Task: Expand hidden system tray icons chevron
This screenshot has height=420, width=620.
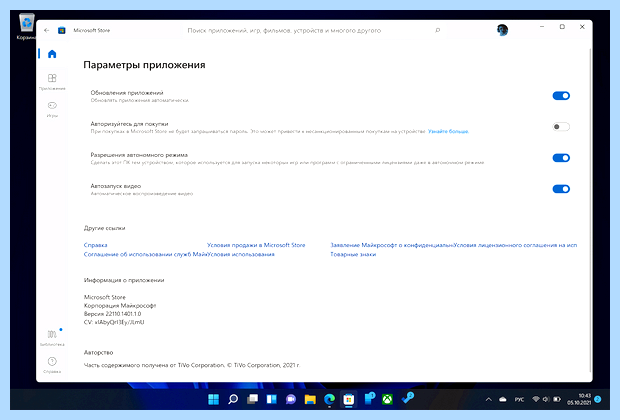Action: point(489,399)
